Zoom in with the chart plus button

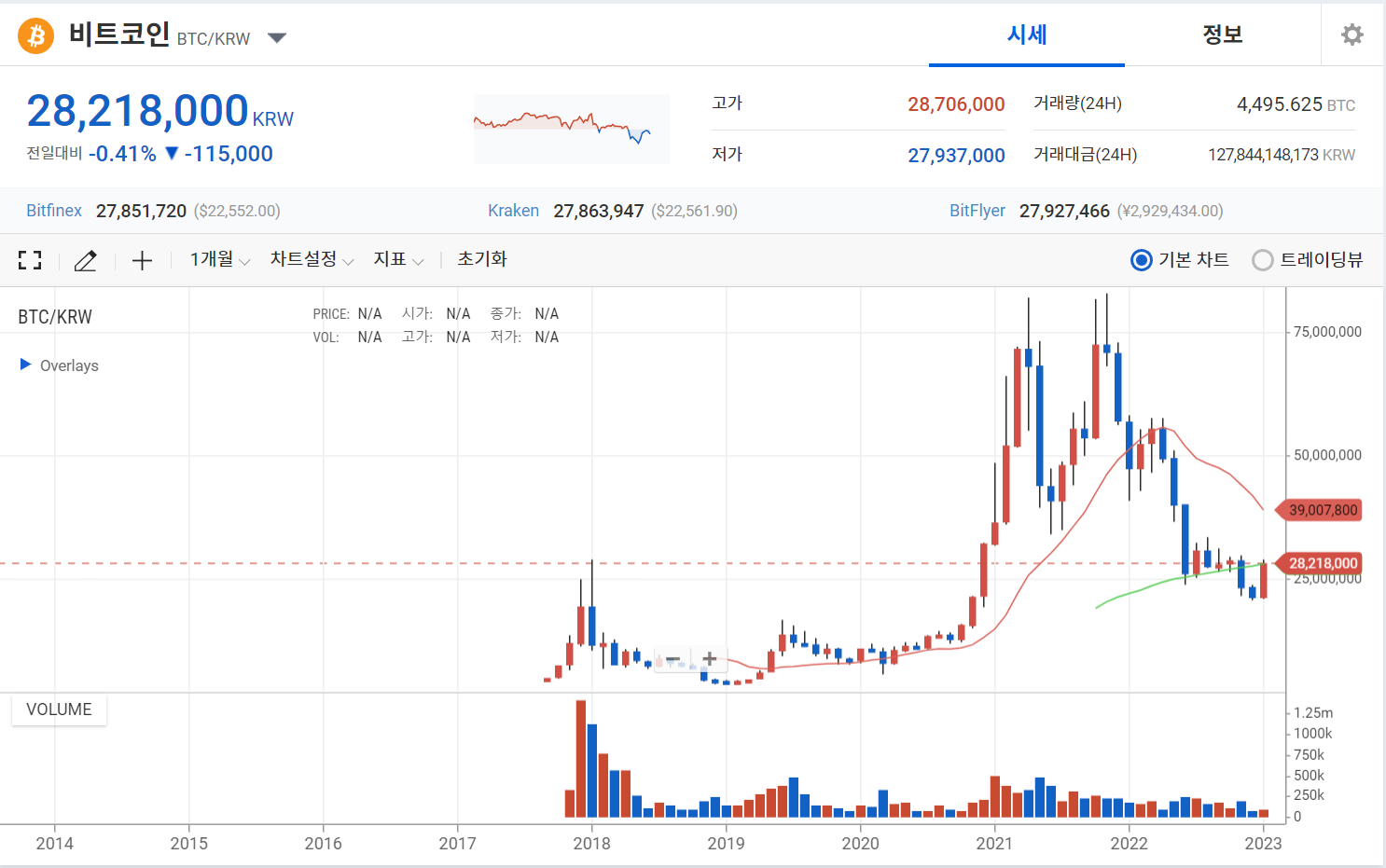[709, 660]
